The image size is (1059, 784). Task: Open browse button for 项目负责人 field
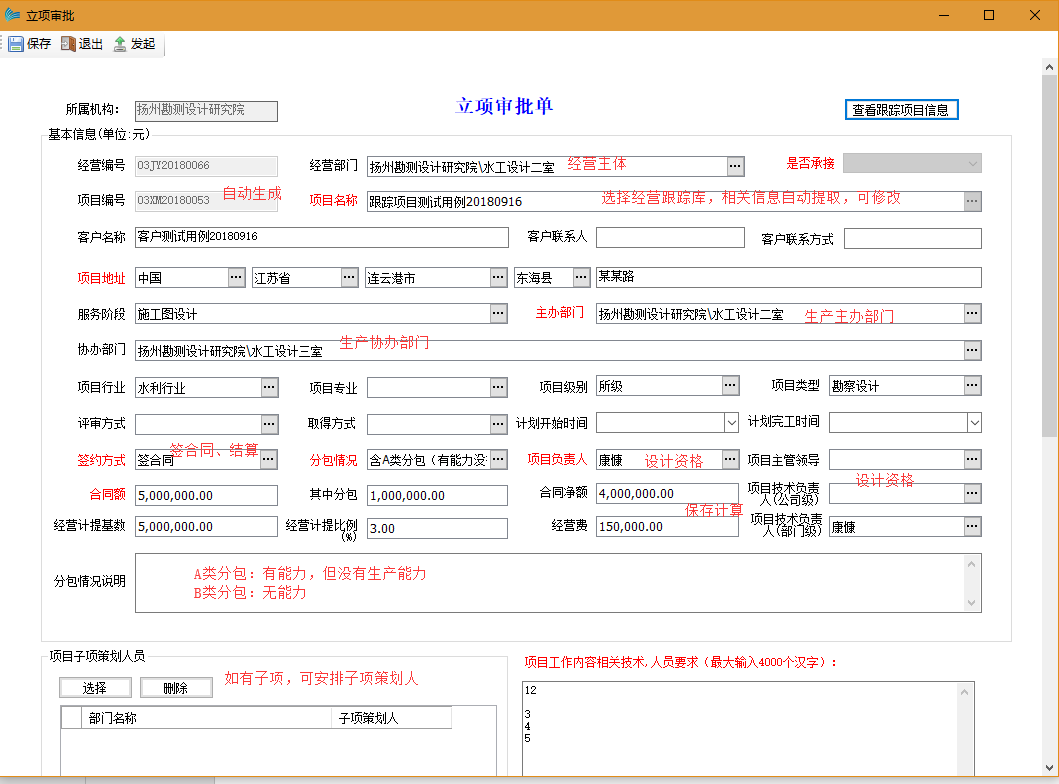coord(730,459)
